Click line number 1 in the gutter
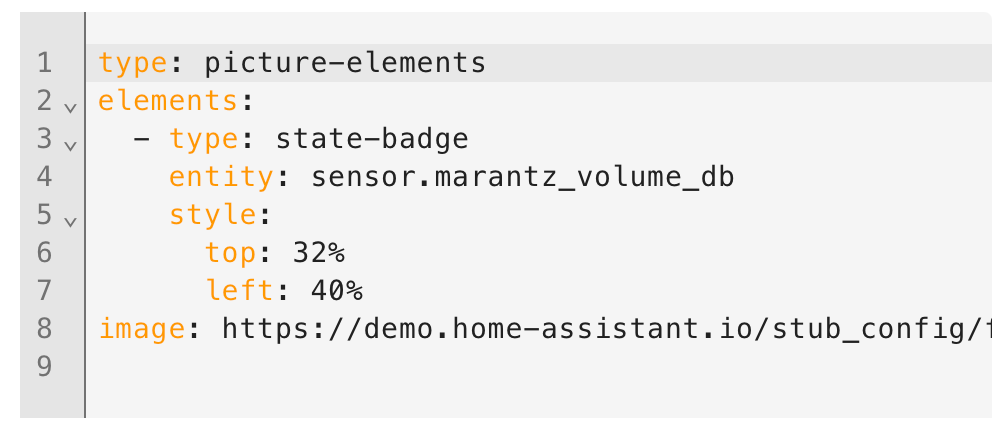 tap(44, 63)
